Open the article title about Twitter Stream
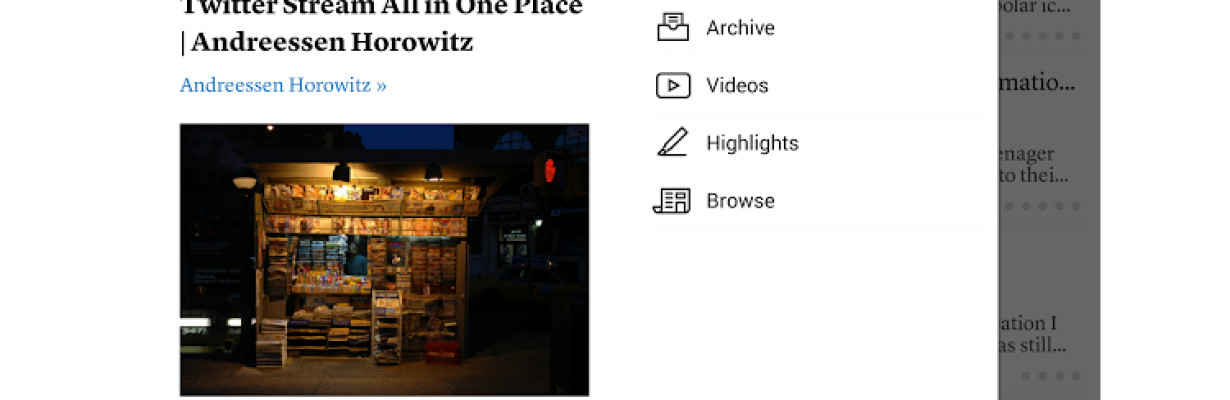 pos(381,26)
